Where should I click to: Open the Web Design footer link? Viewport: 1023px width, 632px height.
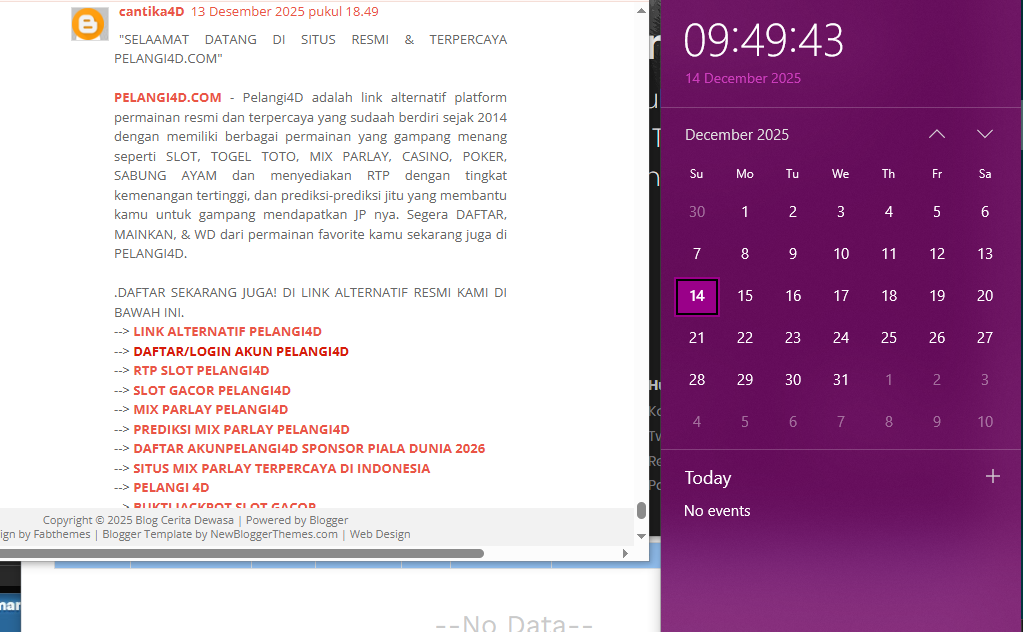click(380, 535)
